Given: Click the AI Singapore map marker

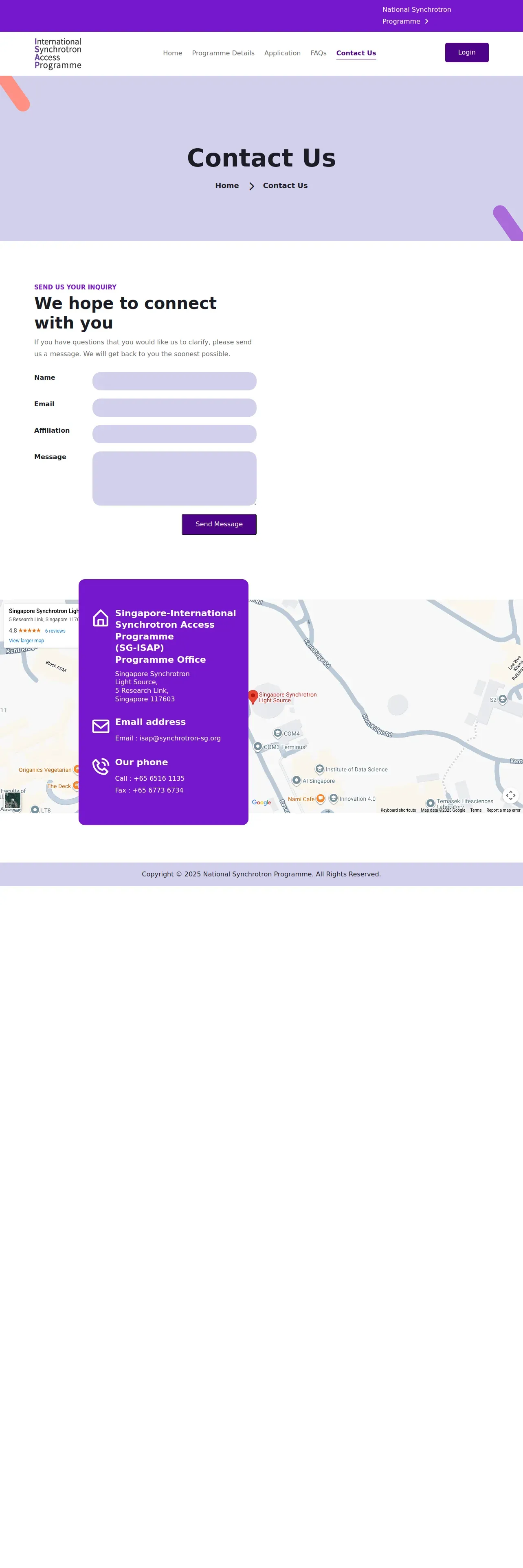Looking at the screenshot, I should click(x=297, y=780).
